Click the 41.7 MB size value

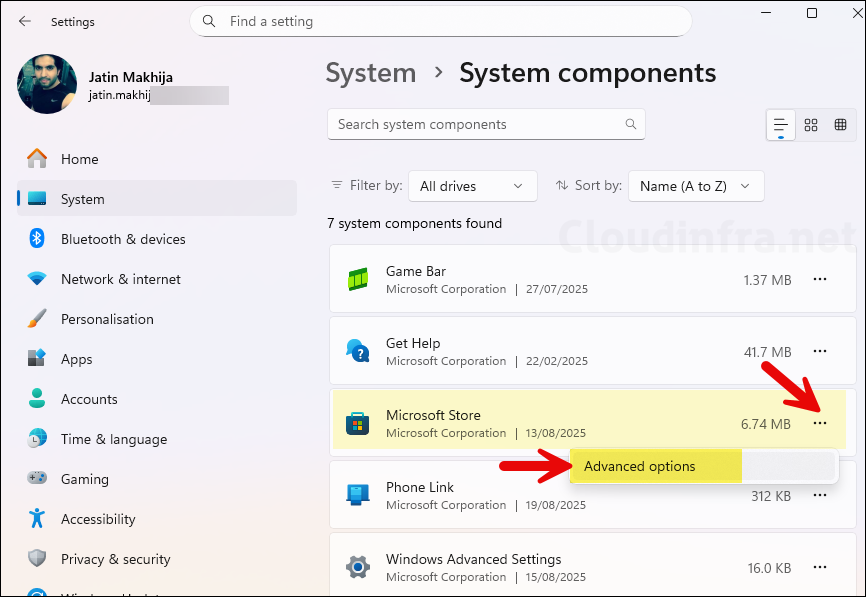[x=767, y=352]
